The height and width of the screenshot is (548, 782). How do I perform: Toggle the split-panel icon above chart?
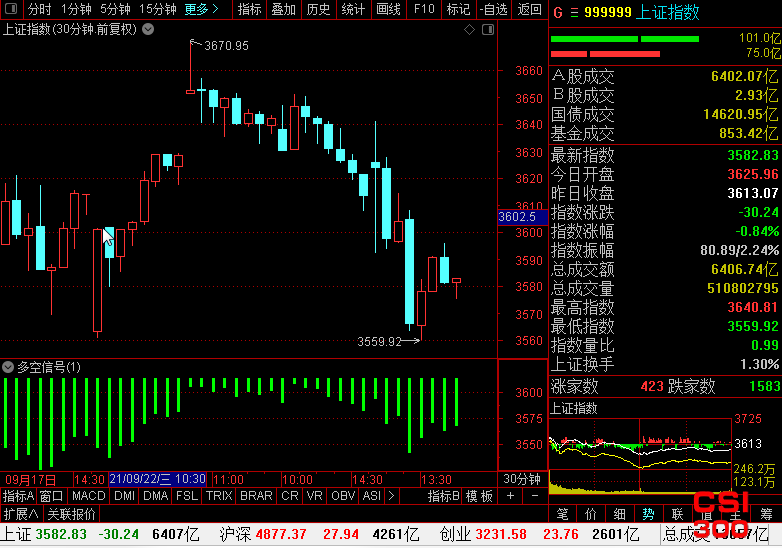[x=488, y=29]
